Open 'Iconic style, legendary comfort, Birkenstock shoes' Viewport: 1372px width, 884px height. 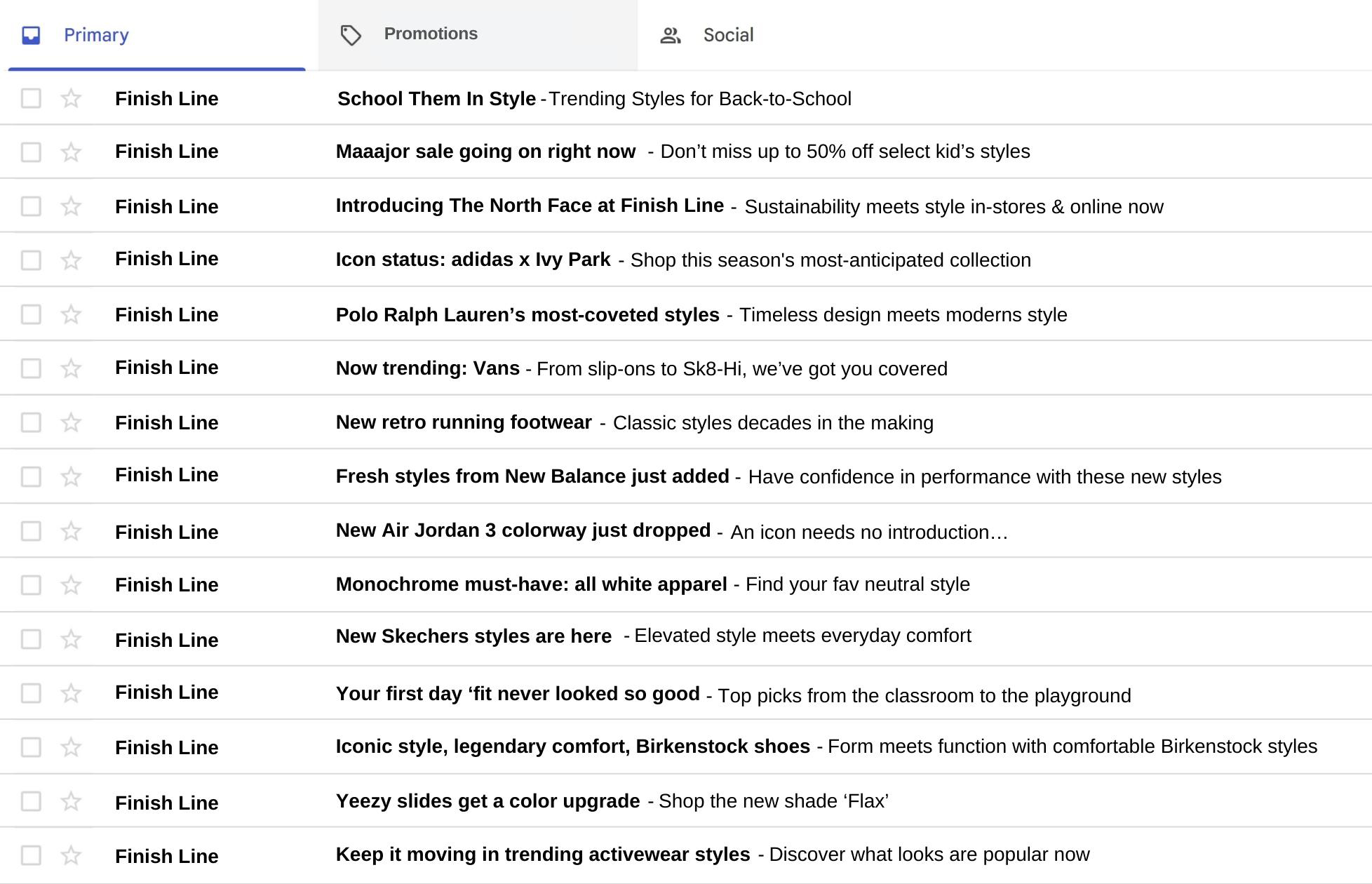click(573, 746)
